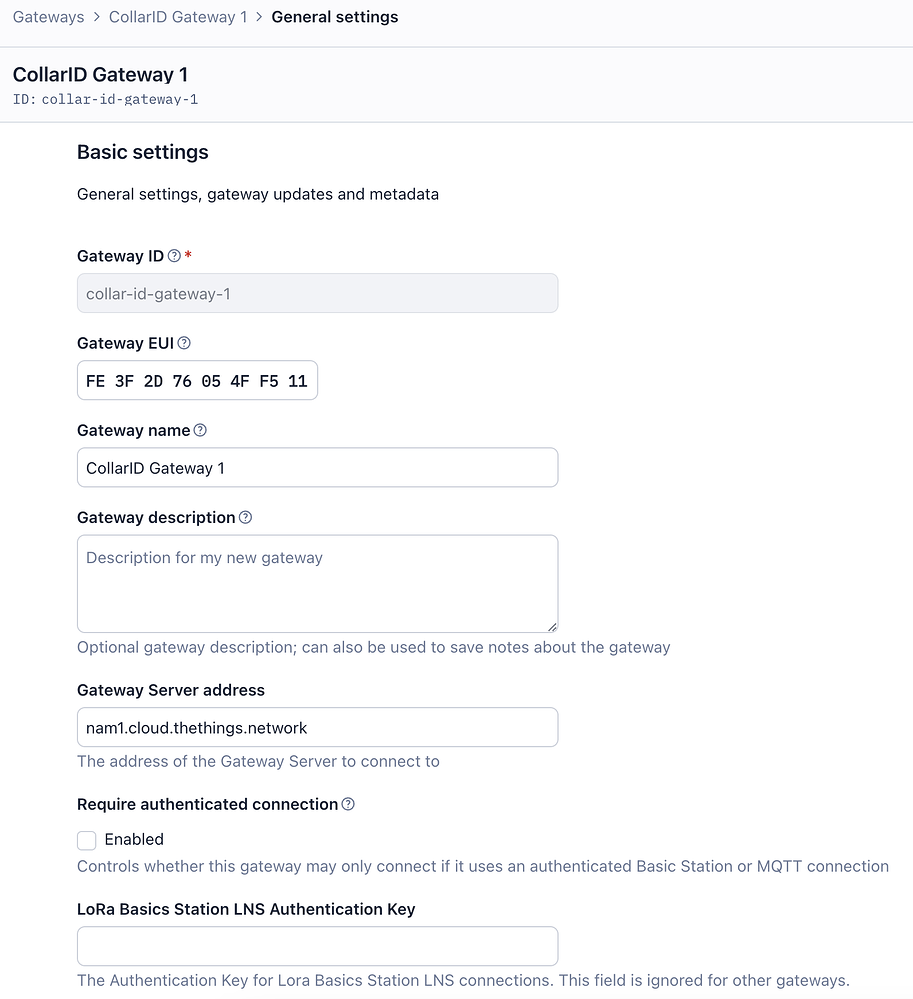
Task: Focus the Gateway EUI field
Action: [x=198, y=380]
